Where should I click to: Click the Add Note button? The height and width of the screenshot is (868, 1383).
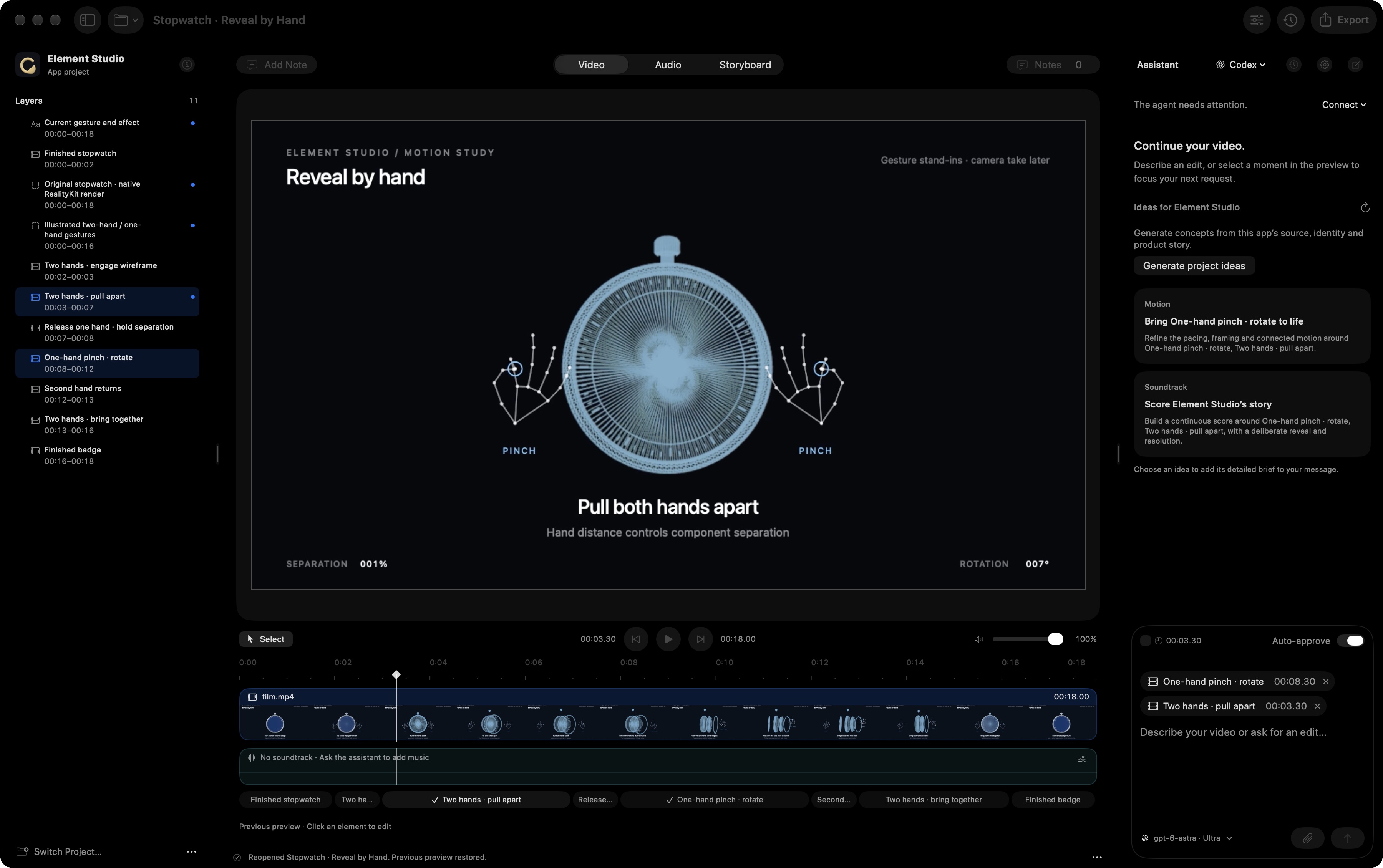coord(277,65)
